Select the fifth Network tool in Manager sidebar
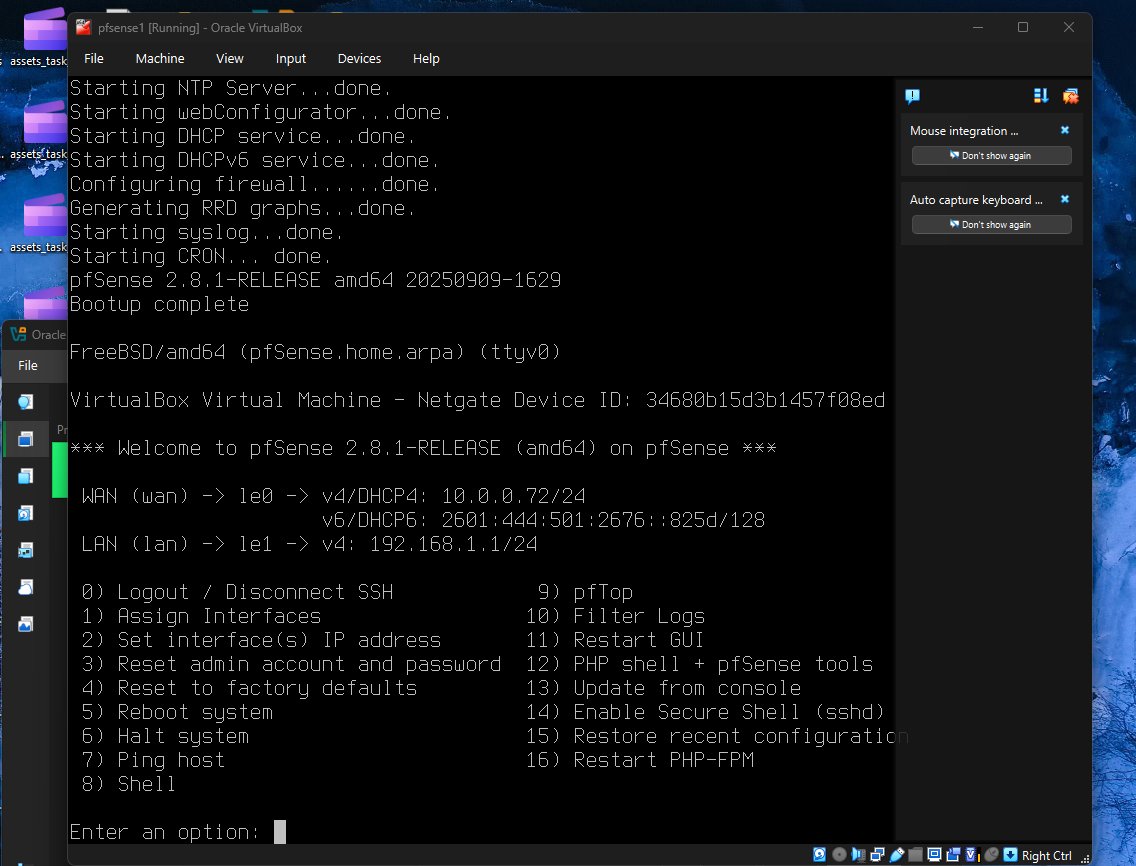1136x866 pixels. (25, 550)
